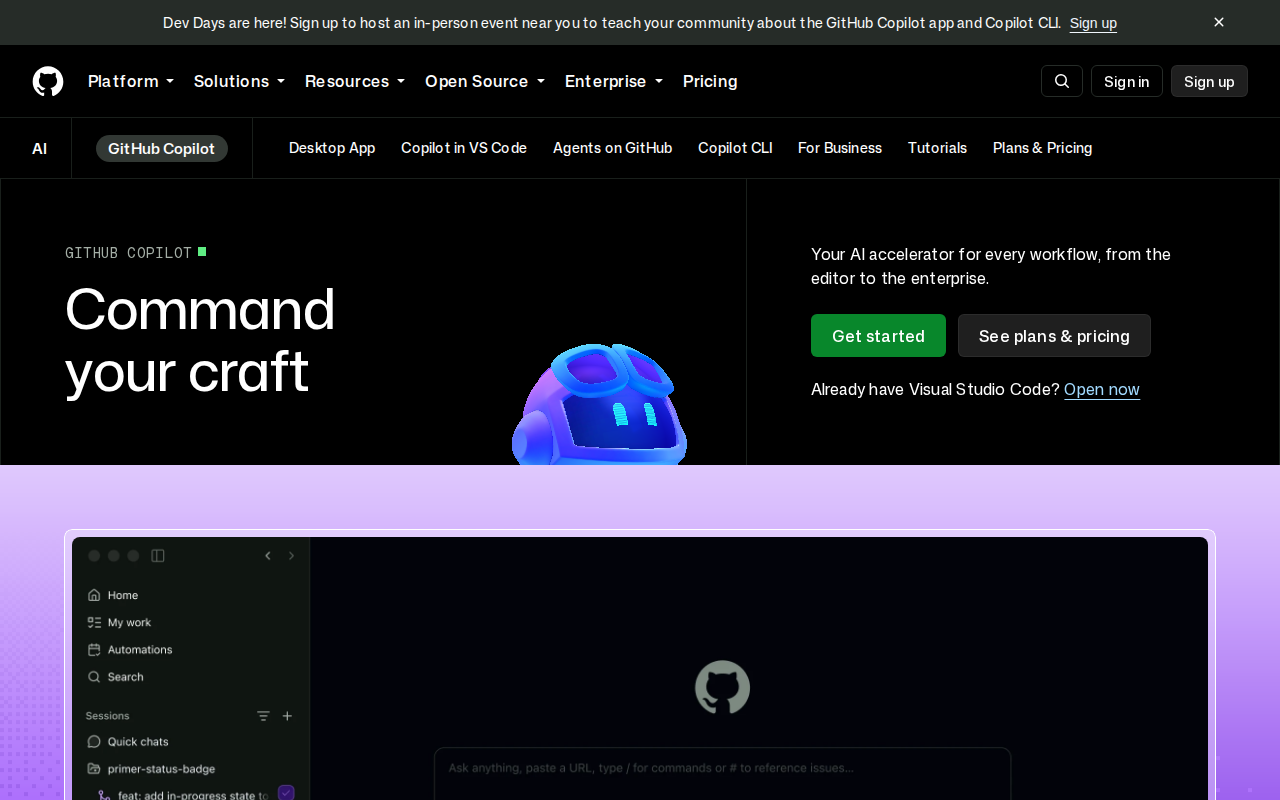Click branch icon beside feat: add in-progress

[105, 795]
